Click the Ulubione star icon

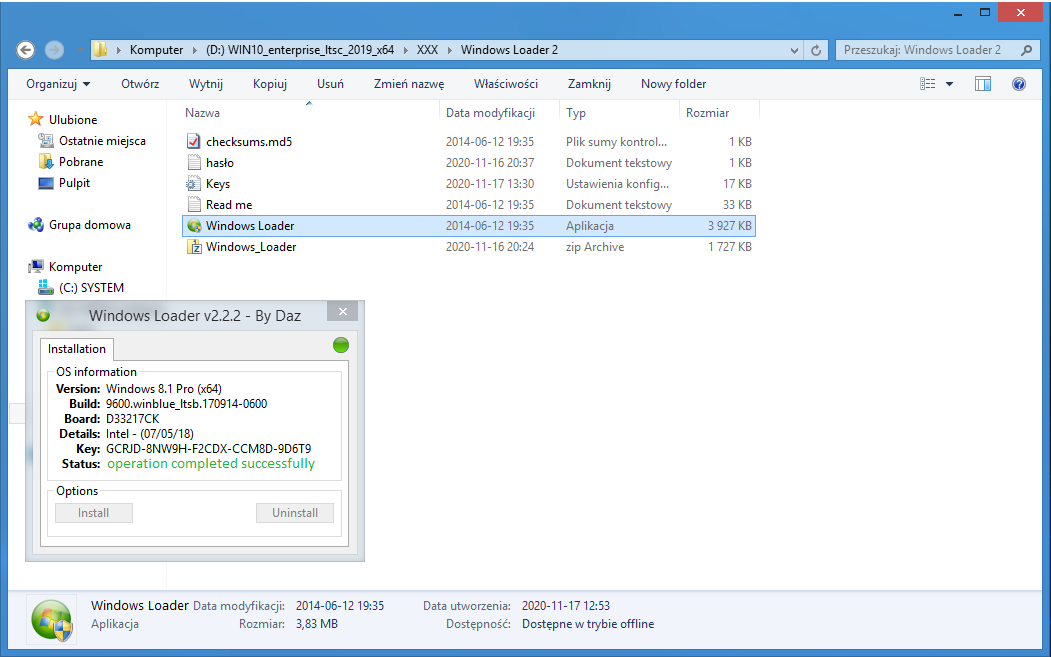pyautogui.click(x=36, y=119)
